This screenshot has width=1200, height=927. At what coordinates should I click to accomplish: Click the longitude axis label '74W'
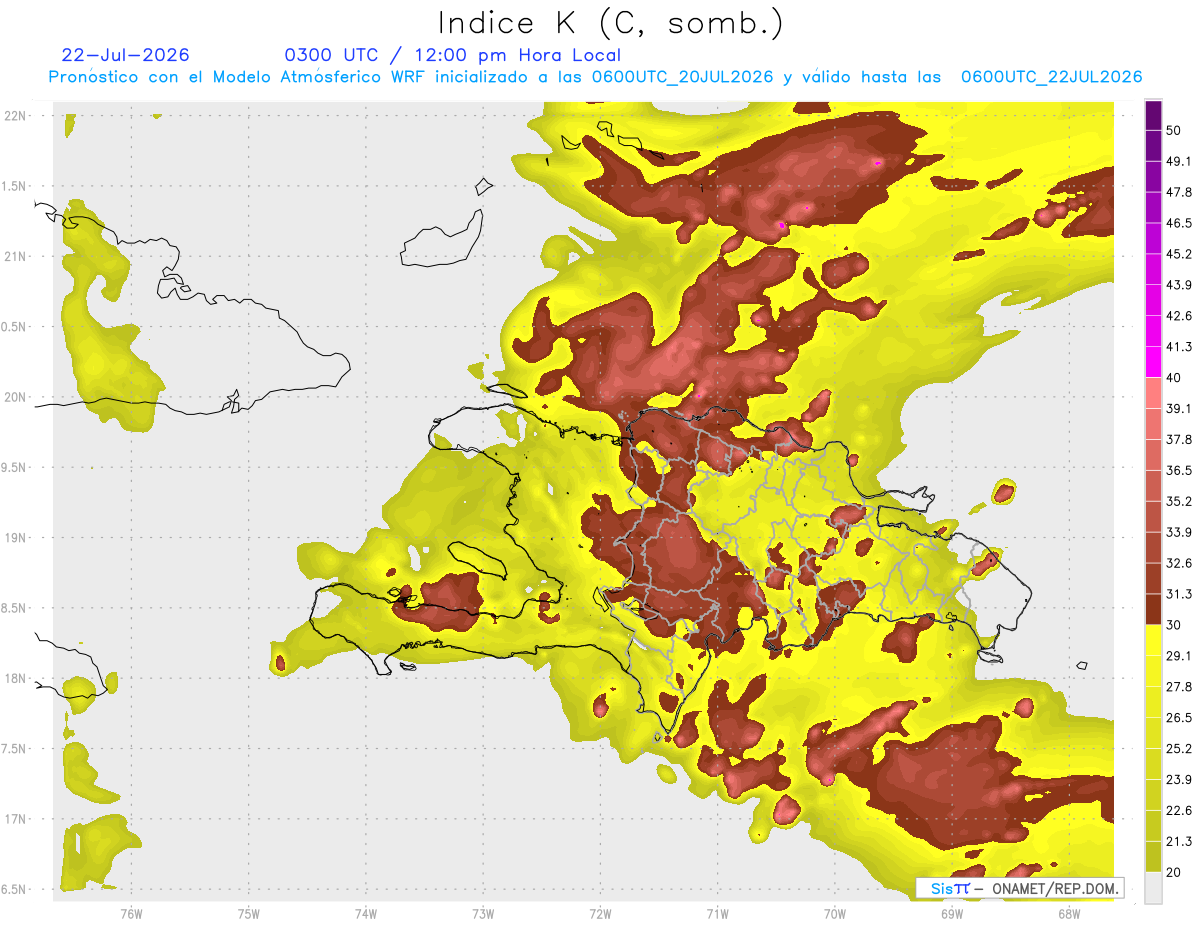coord(366,913)
